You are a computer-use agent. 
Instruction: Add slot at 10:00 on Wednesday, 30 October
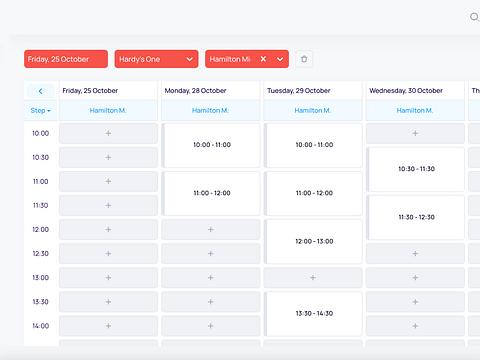(x=415, y=133)
